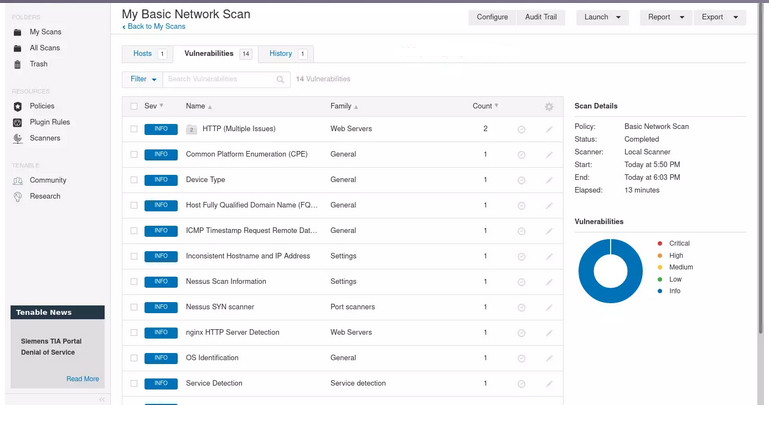Select the Plugin Rules icon
Image resolution: width=769 pixels, height=429 pixels.
coord(18,122)
